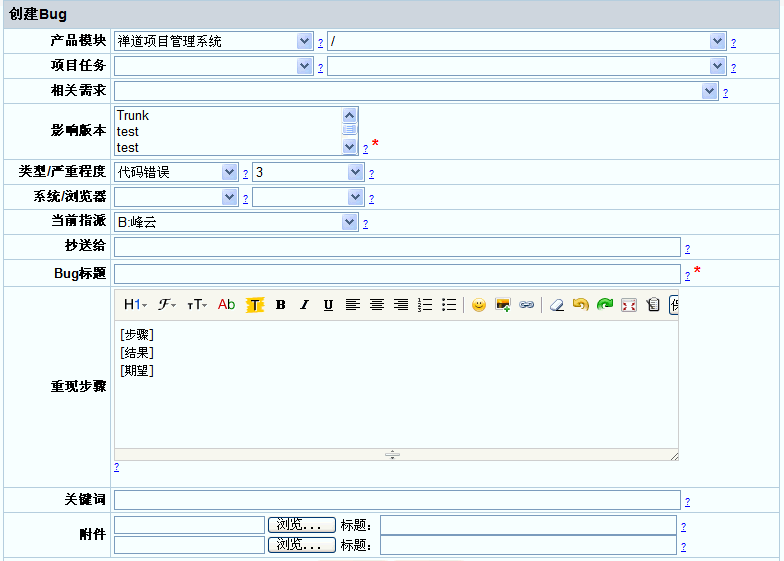
Task: Open the browser dropdown
Action: point(308,197)
